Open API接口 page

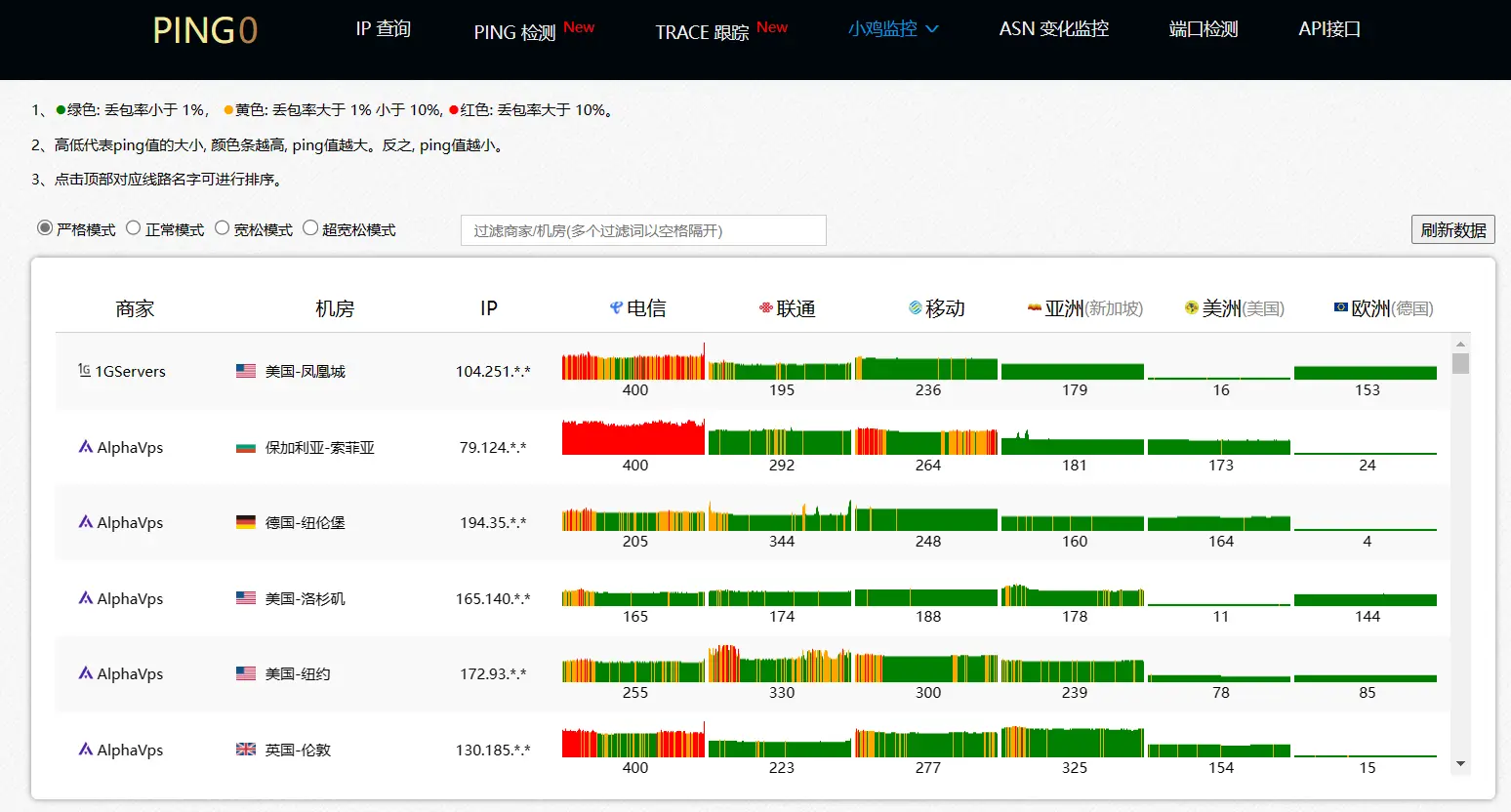(x=1329, y=29)
